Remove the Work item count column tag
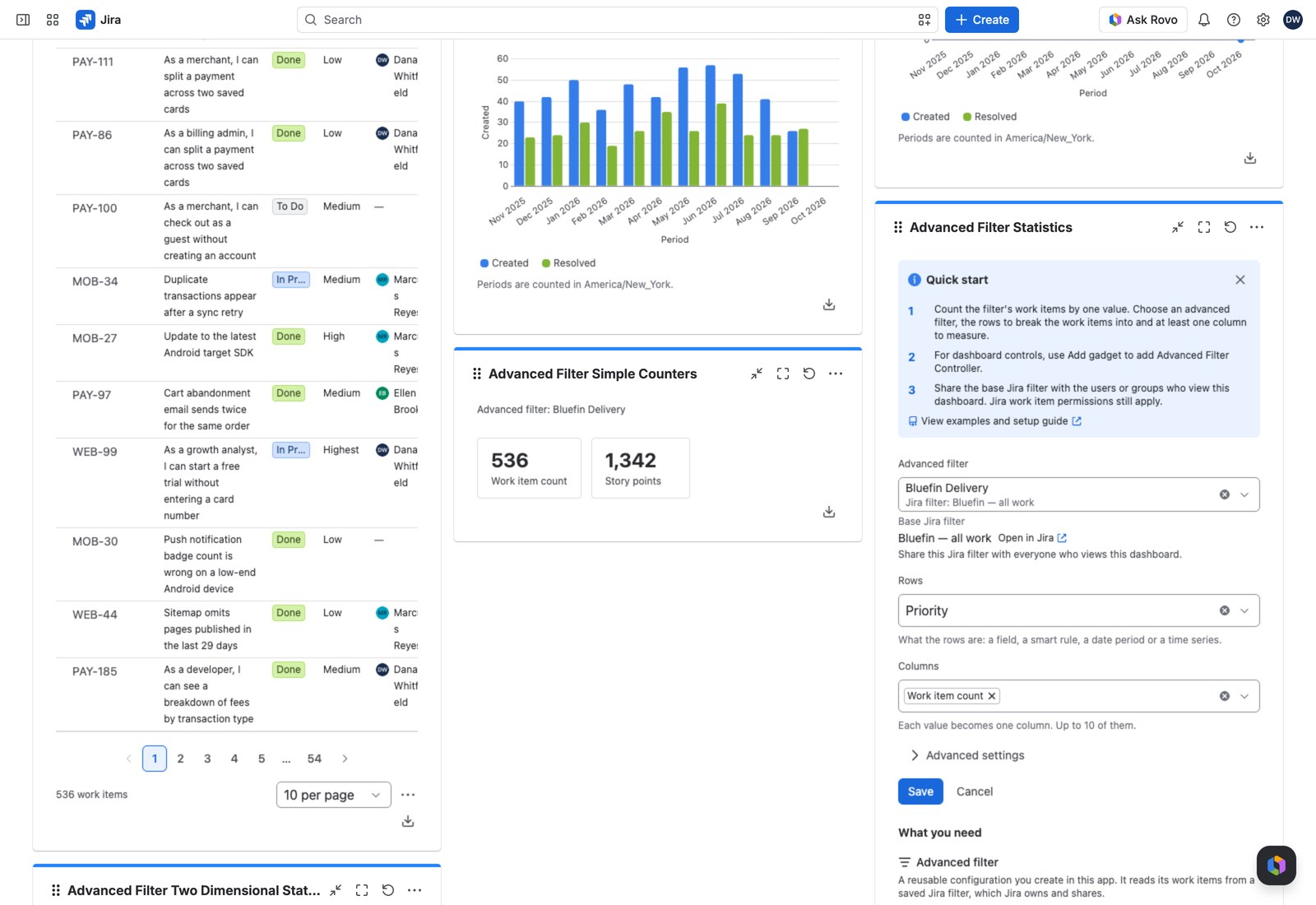Viewport: 1316px width, 905px height. pyautogui.click(x=992, y=696)
